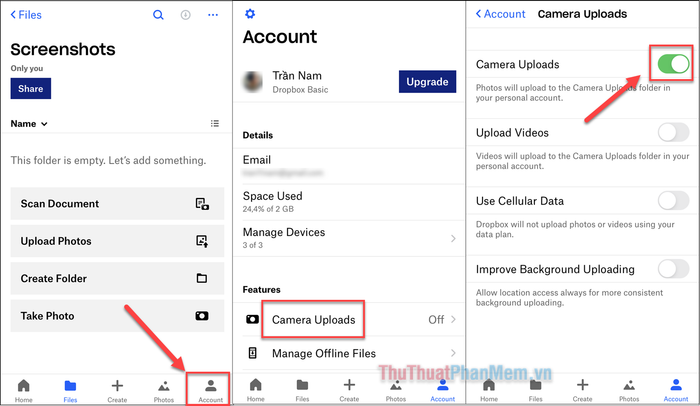The height and width of the screenshot is (406, 700).
Task: Go to Home tab in Screenshots screen
Action: coord(24,389)
